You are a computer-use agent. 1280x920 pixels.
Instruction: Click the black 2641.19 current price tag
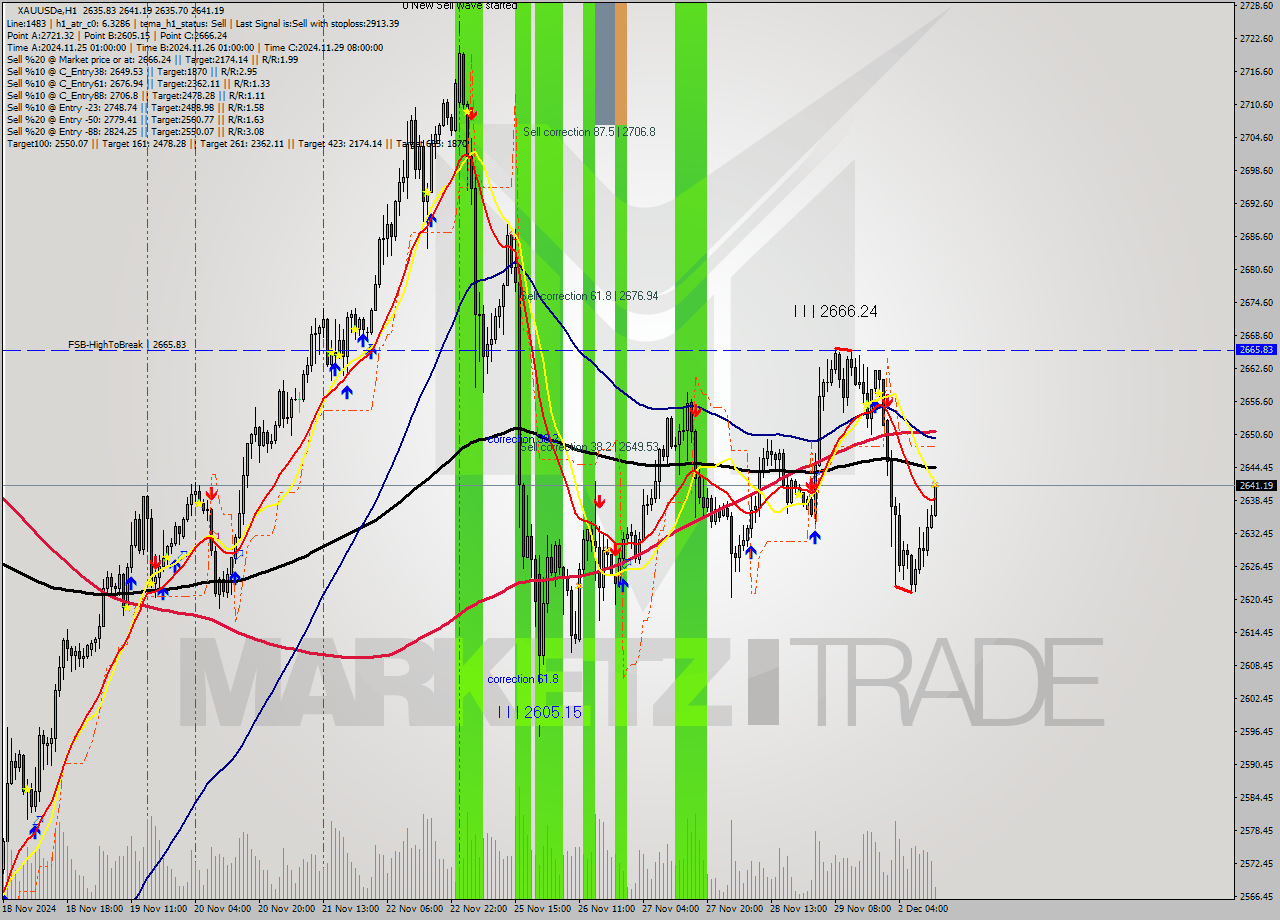point(1256,485)
